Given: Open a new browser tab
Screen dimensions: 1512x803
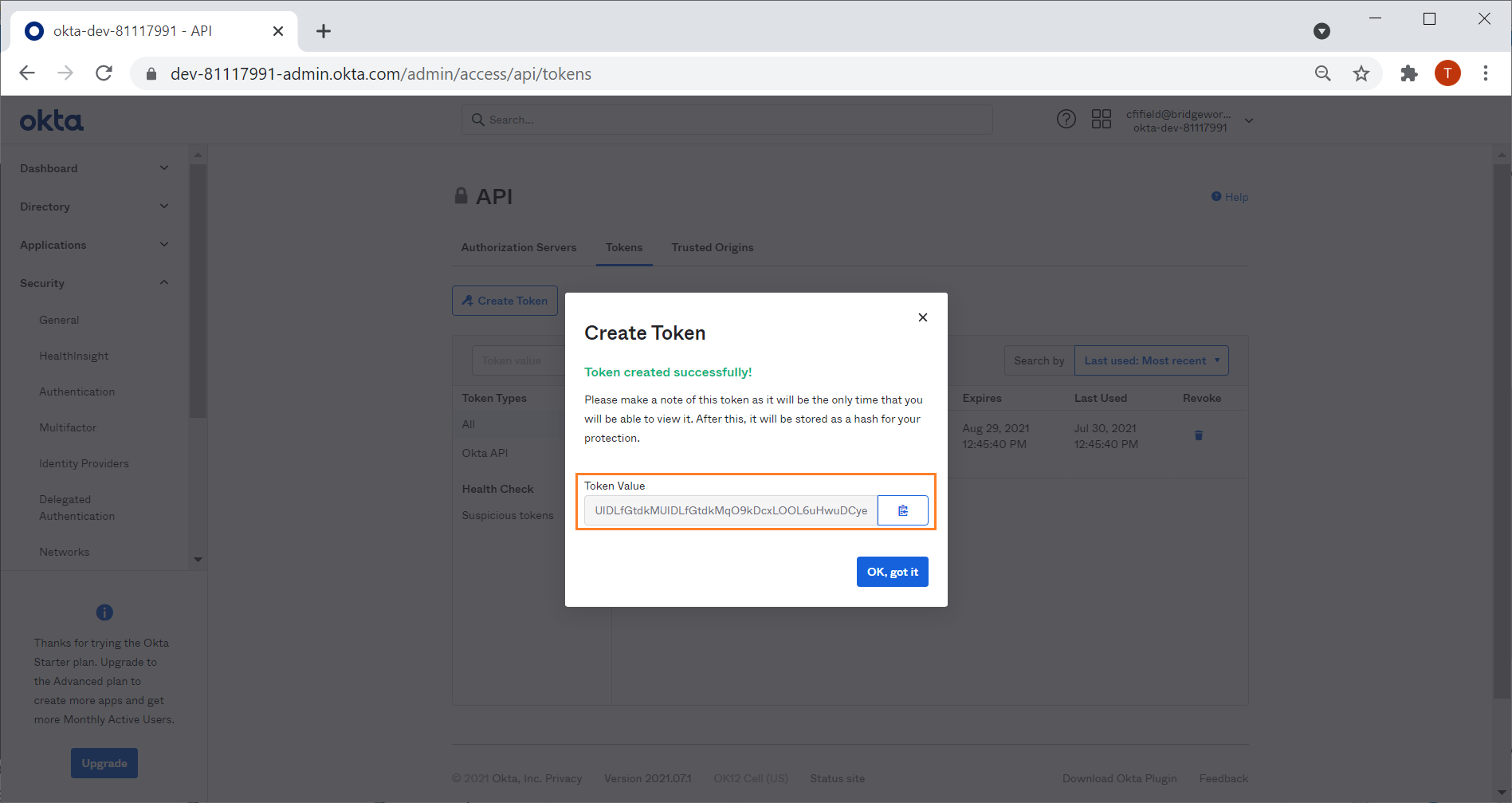Looking at the screenshot, I should pos(323,31).
